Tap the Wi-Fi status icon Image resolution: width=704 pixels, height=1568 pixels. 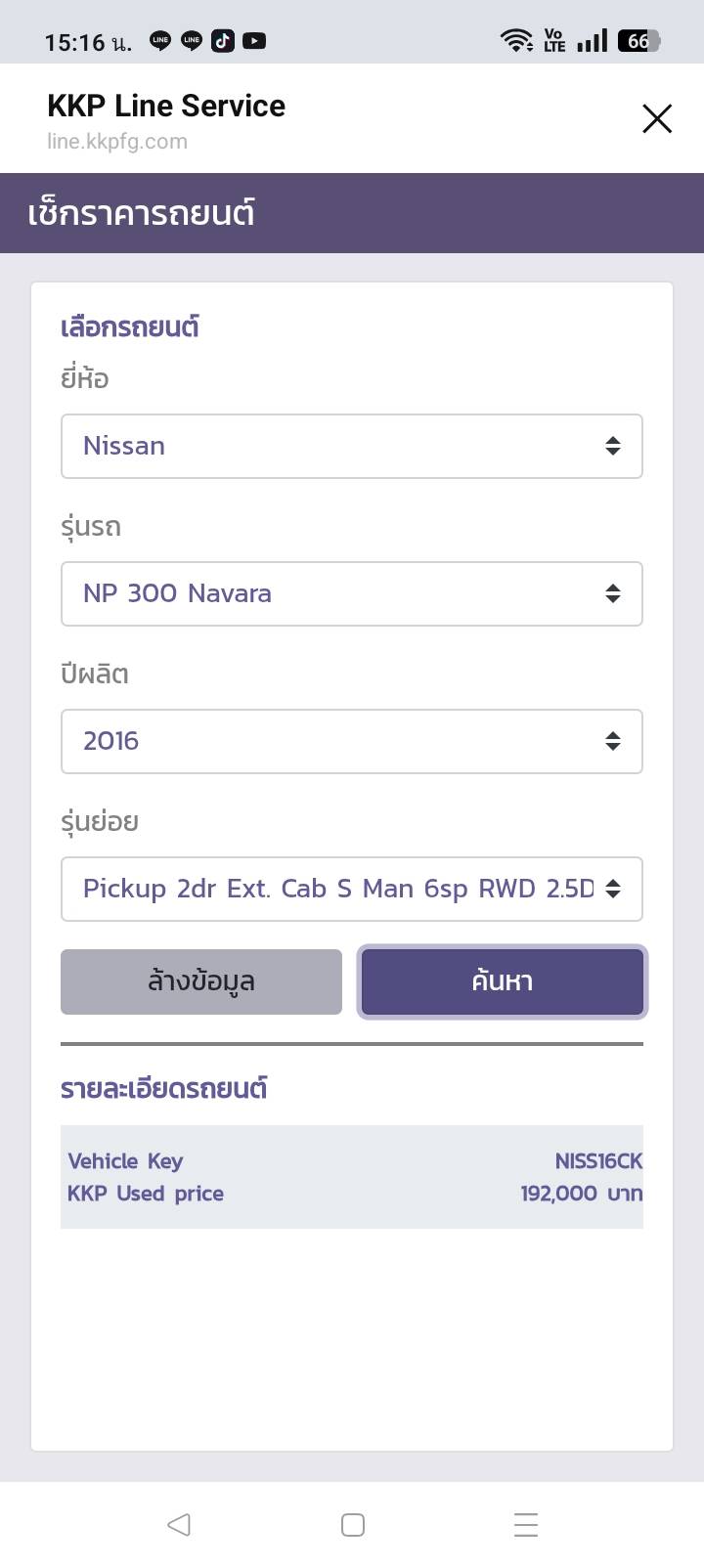515,40
